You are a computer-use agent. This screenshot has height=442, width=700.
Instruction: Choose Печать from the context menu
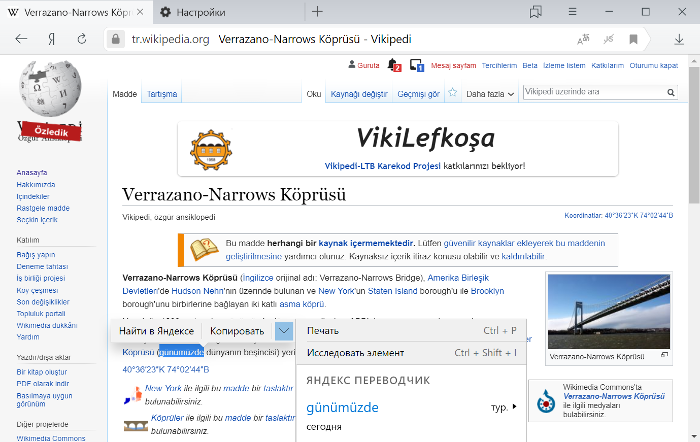pos(411,331)
